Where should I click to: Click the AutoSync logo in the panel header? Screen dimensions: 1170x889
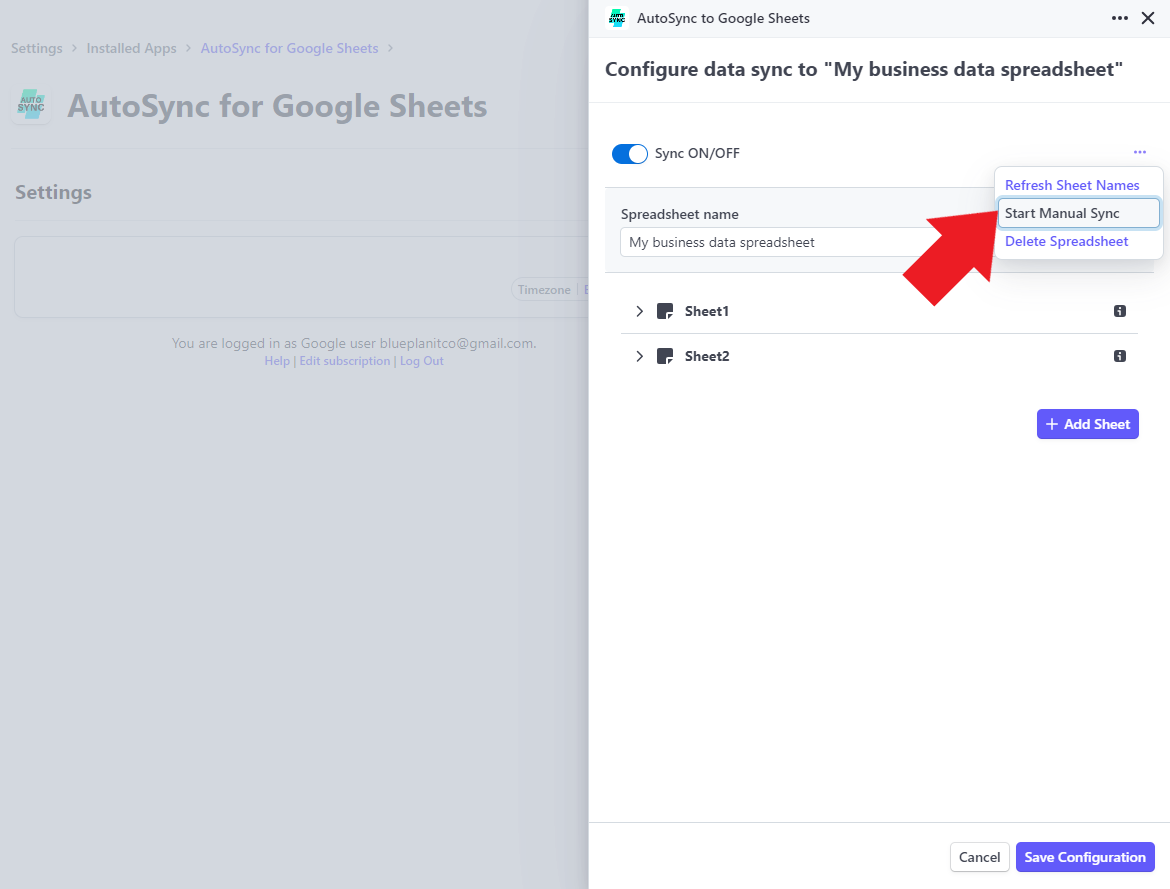617,19
